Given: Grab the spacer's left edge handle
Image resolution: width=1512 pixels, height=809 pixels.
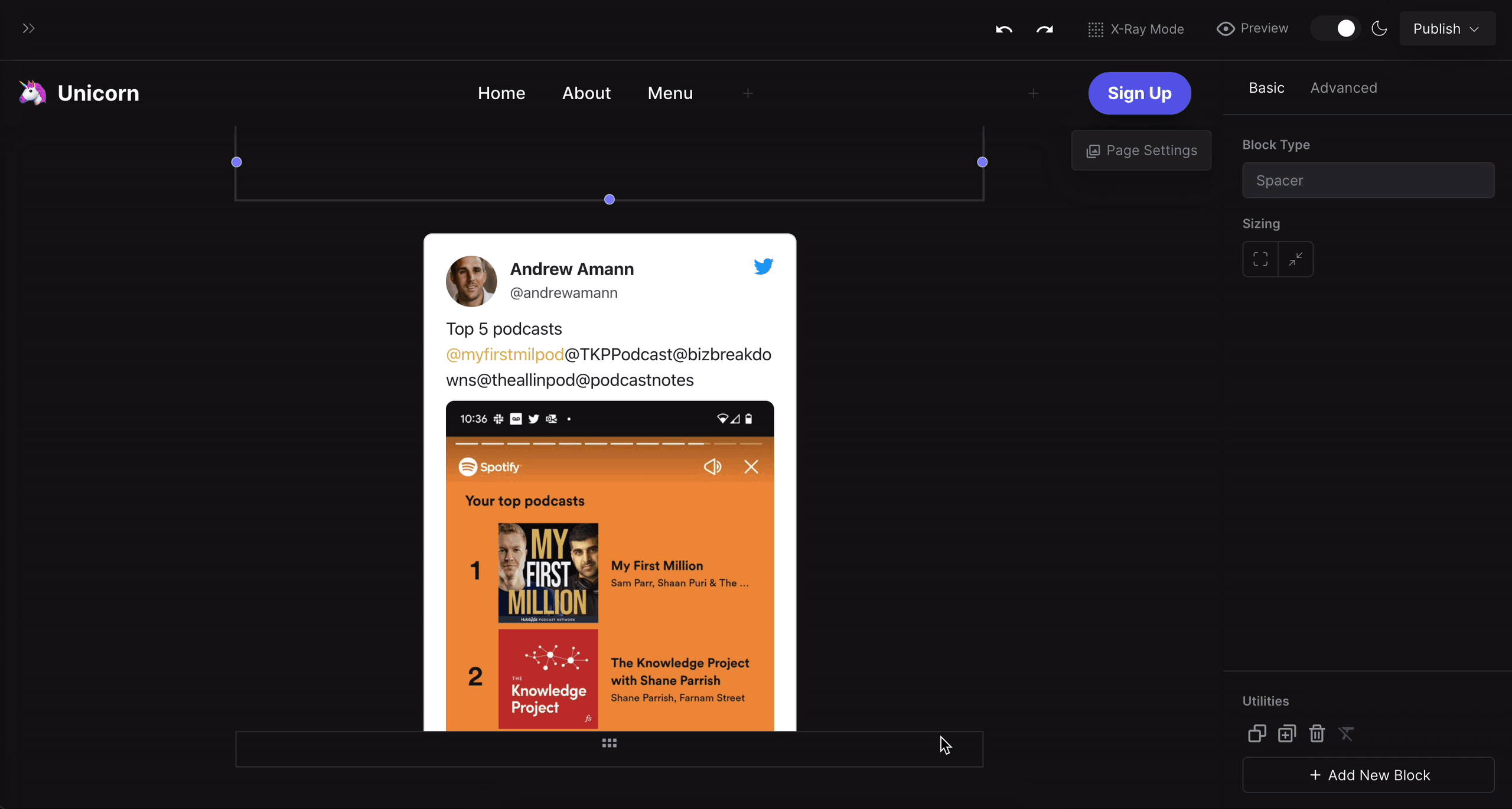Looking at the screenshot, I should (237, 162).
